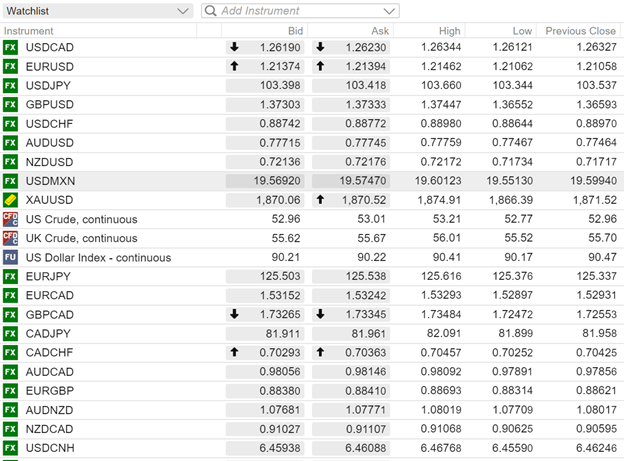624x461 pixels.
Task: Click the FU icon for US Dollar Index
Action: tap(10, 257)
